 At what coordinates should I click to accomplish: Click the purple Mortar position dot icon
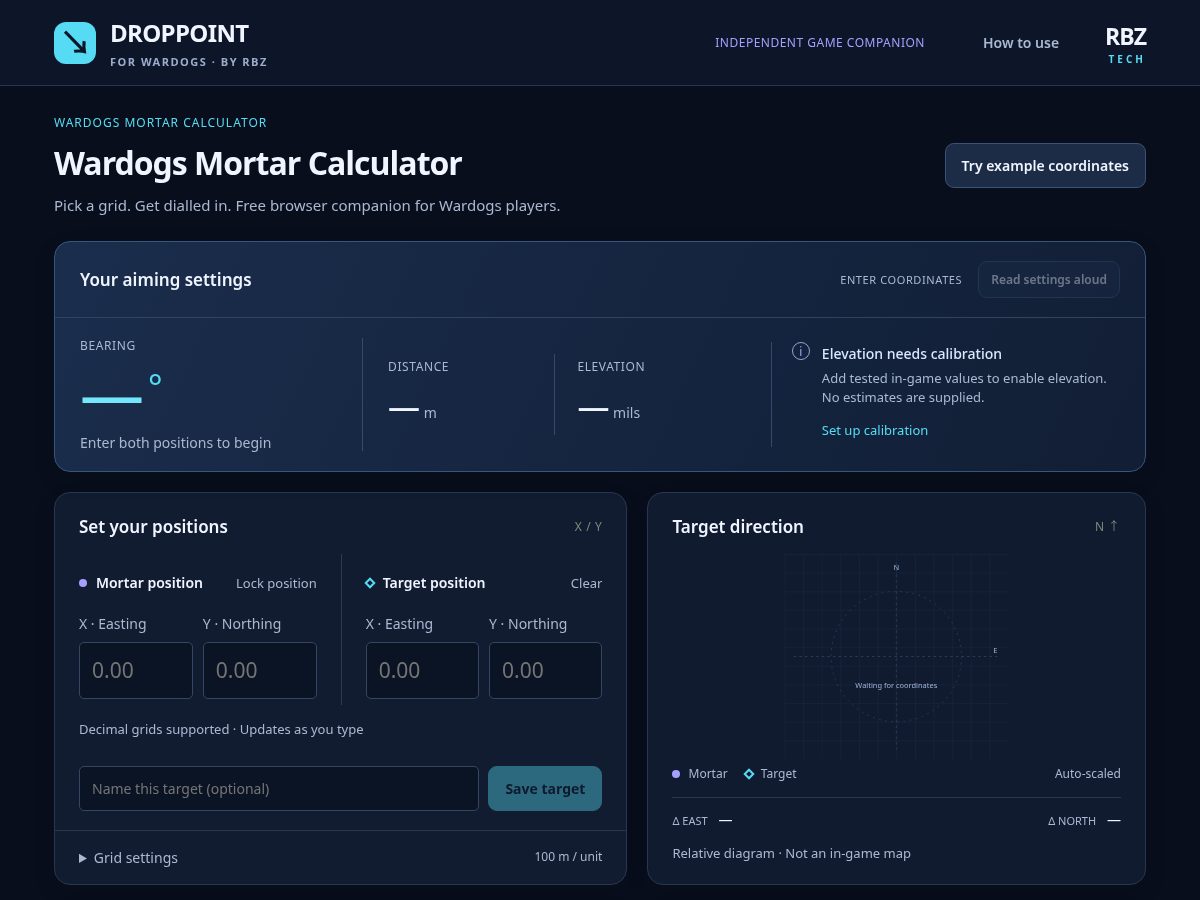pos(83,583)
